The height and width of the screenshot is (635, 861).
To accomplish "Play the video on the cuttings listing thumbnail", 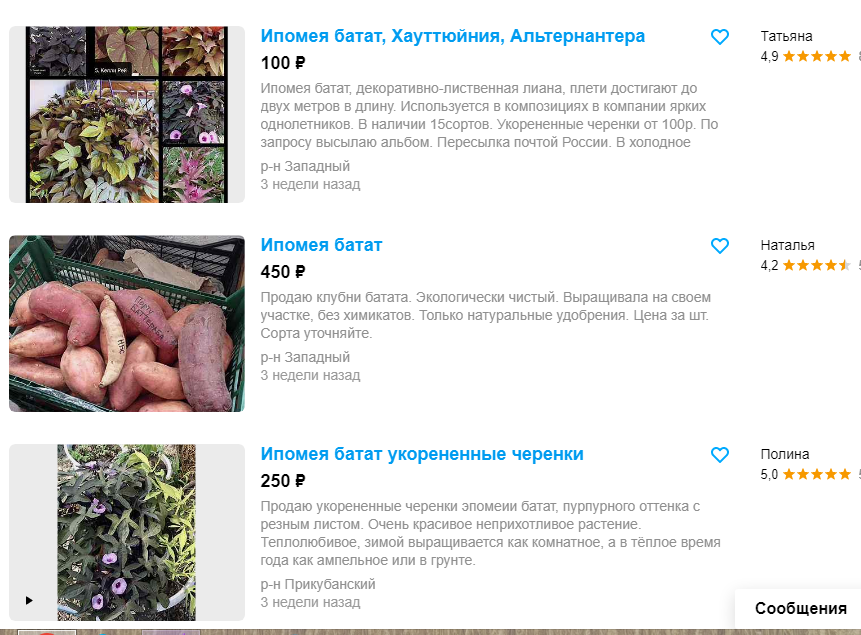I will click(29, 600).
